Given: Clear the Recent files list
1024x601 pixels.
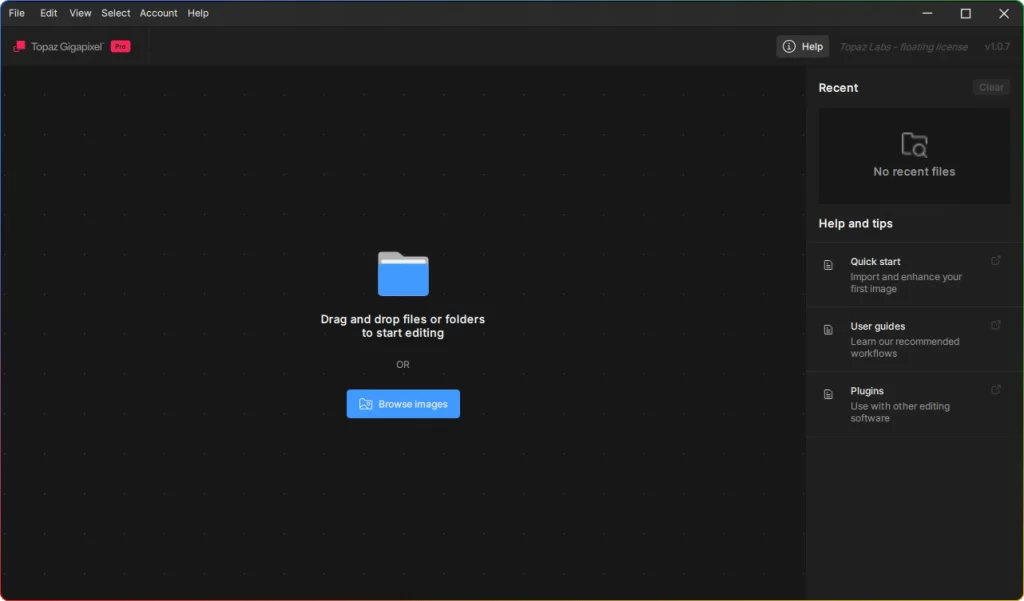Looking at the screenshot, I should [990, 87].
